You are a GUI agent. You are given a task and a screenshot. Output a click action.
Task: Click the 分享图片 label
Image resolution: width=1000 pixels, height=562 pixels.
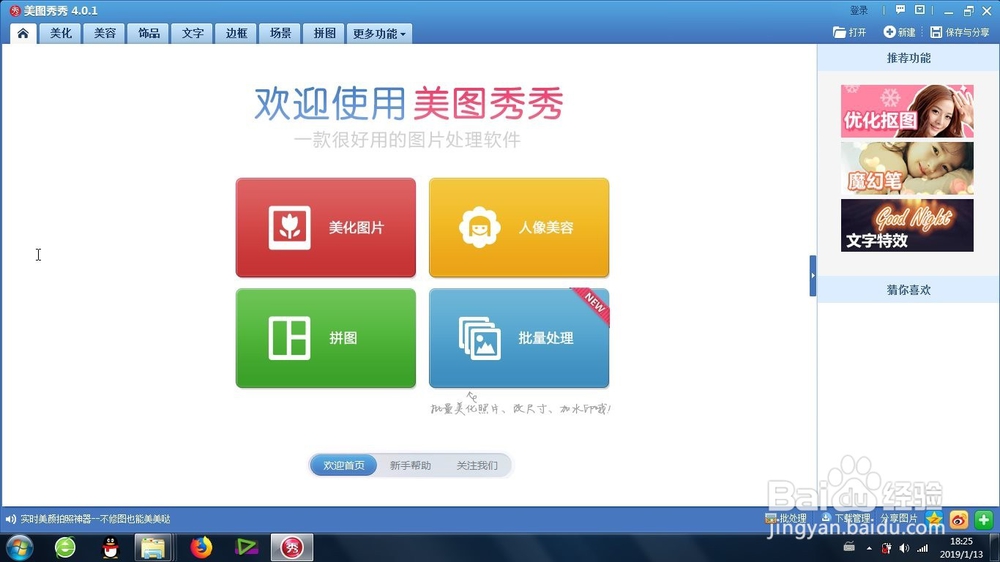tap(899, 519)
